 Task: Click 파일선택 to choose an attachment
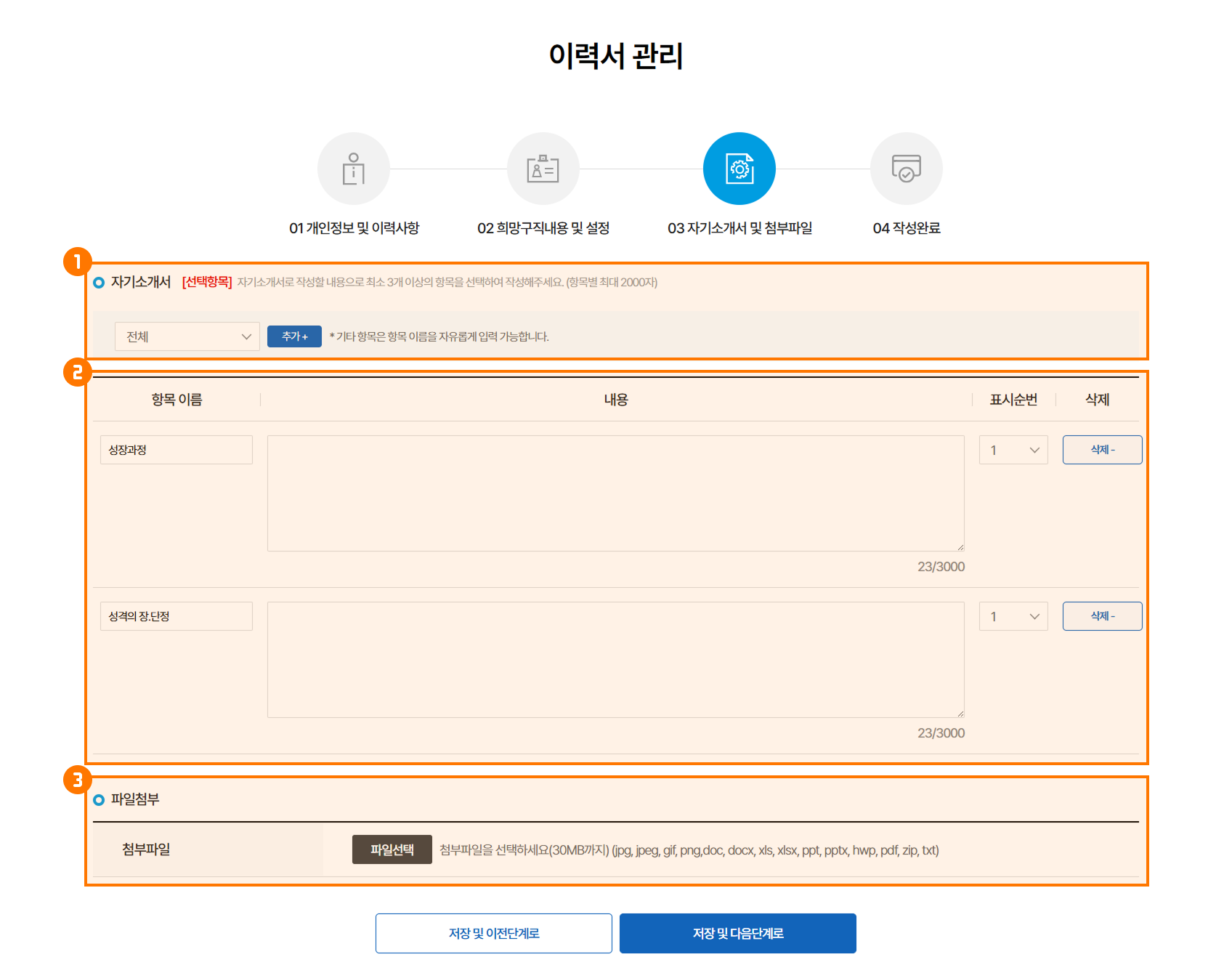pos(392,849)
